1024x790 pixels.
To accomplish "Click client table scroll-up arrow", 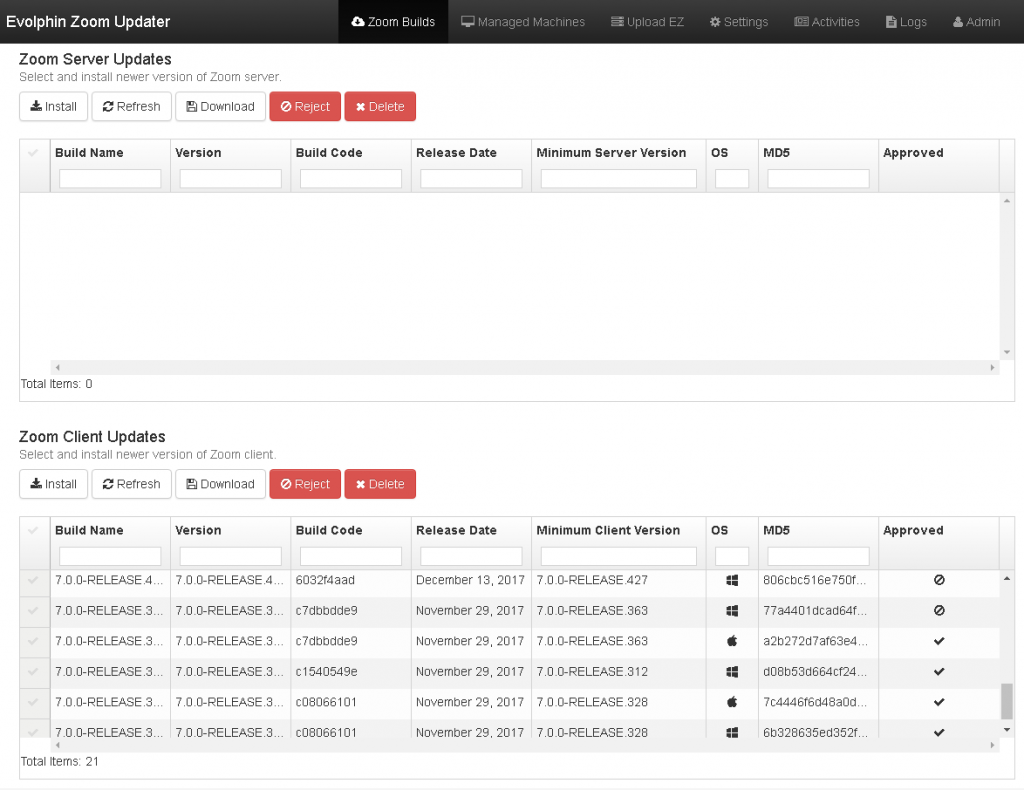I will click(x=1007, y=578).
